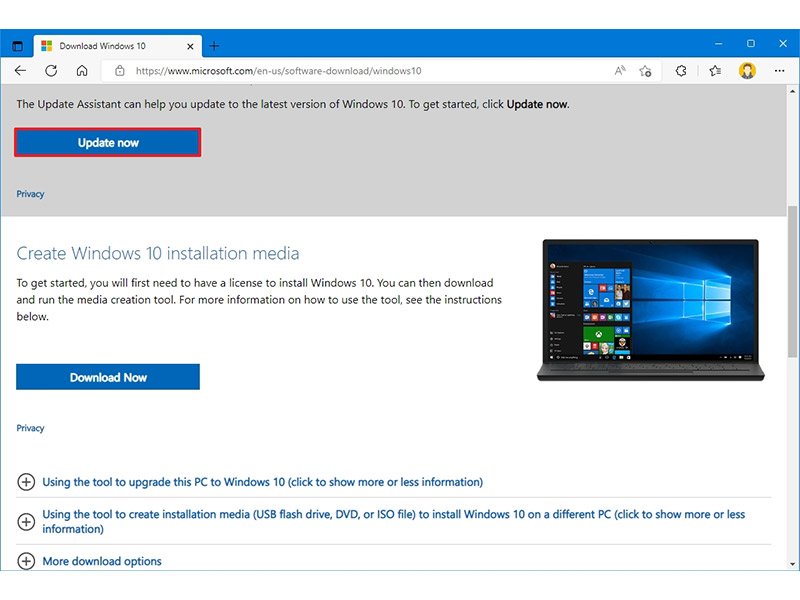Click the lock site info icon

pyautogui.click(x=119, y=71)
